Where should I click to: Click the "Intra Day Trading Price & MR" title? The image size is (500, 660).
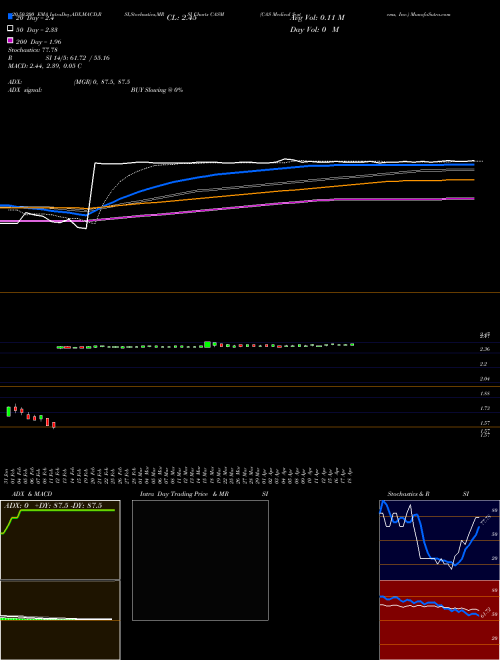tap(184, 494)
